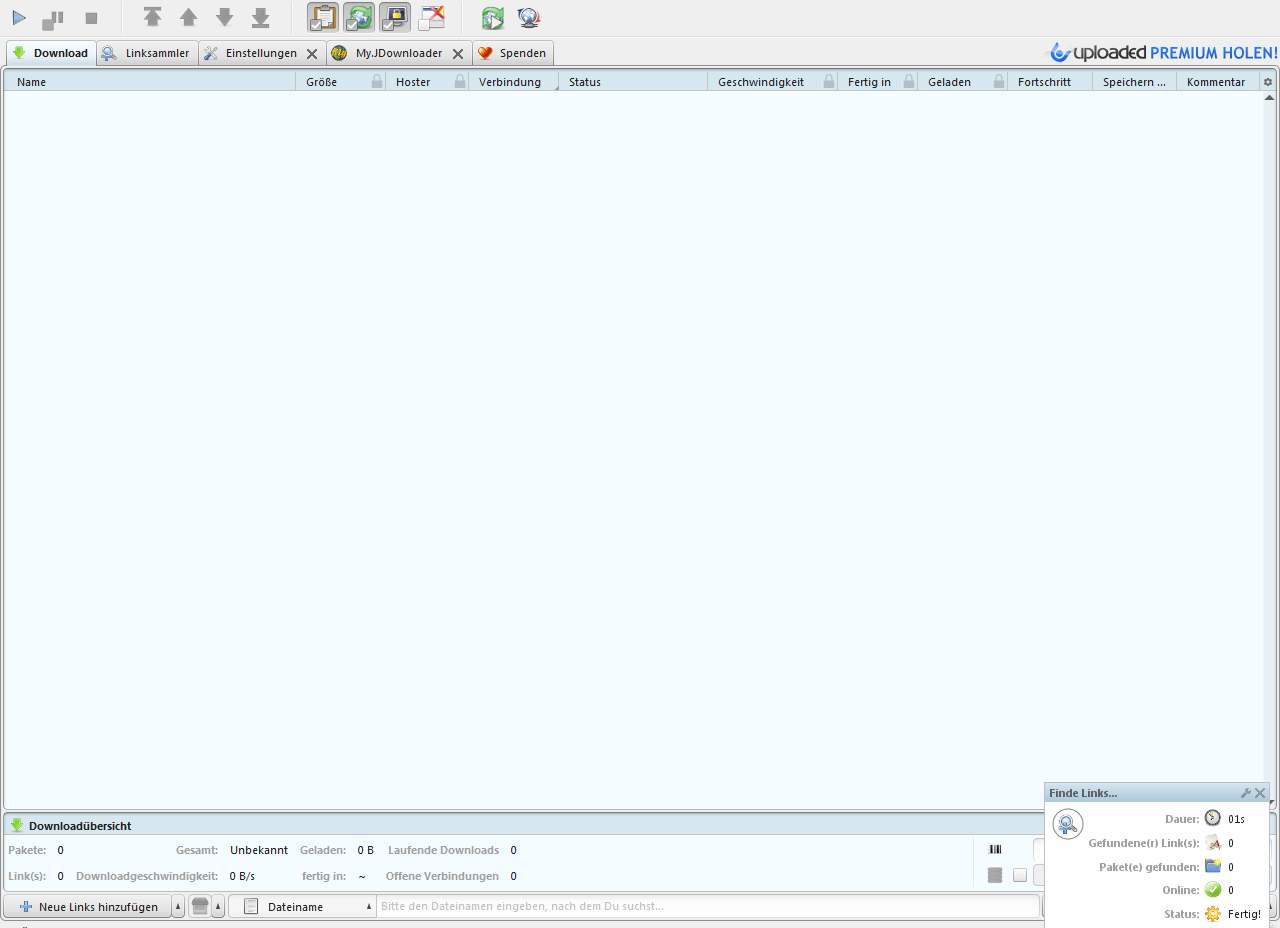The height and width of the screenshot is (928, 1280).
Task: Toggle clipboard monitoring
Action: click(322, 18)
